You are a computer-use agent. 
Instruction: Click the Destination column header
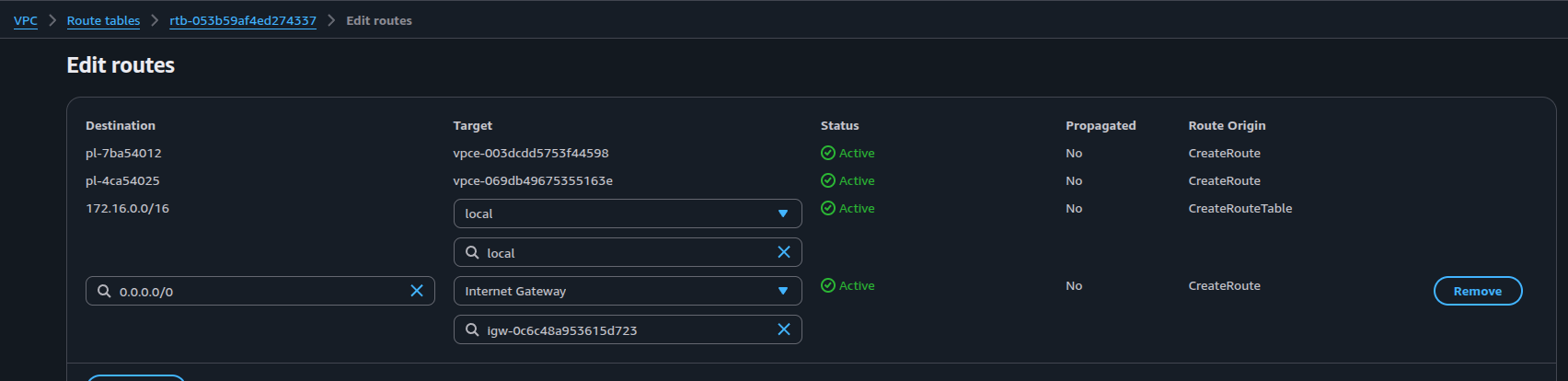coord(121,125)
